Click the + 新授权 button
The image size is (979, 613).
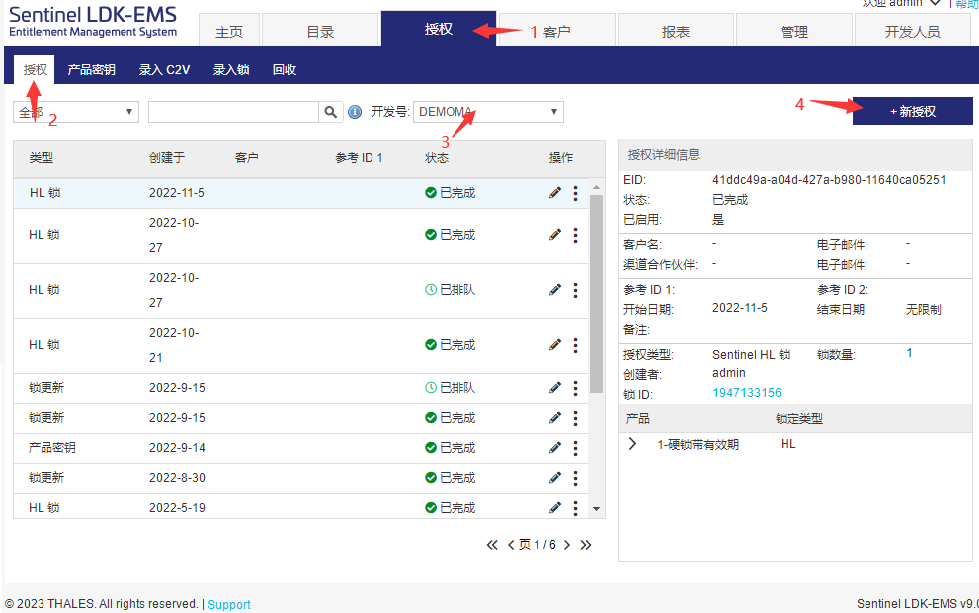point(912,111)
